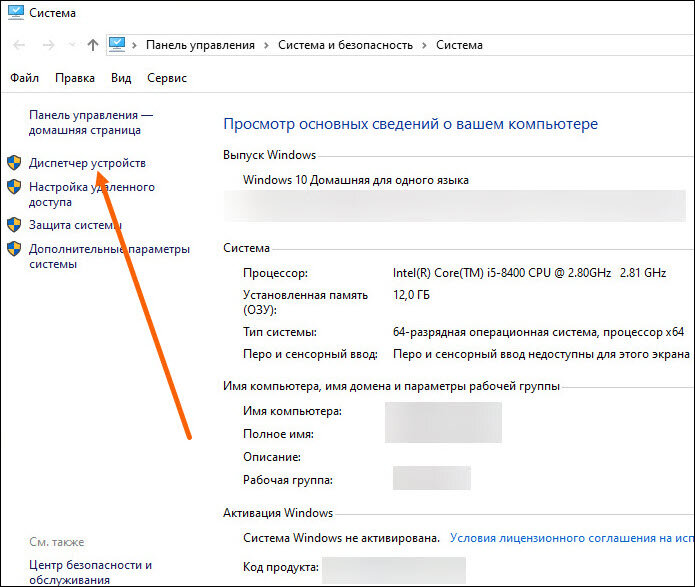
Task: Click the computer icon in address bar
Action: coord(117,44)
